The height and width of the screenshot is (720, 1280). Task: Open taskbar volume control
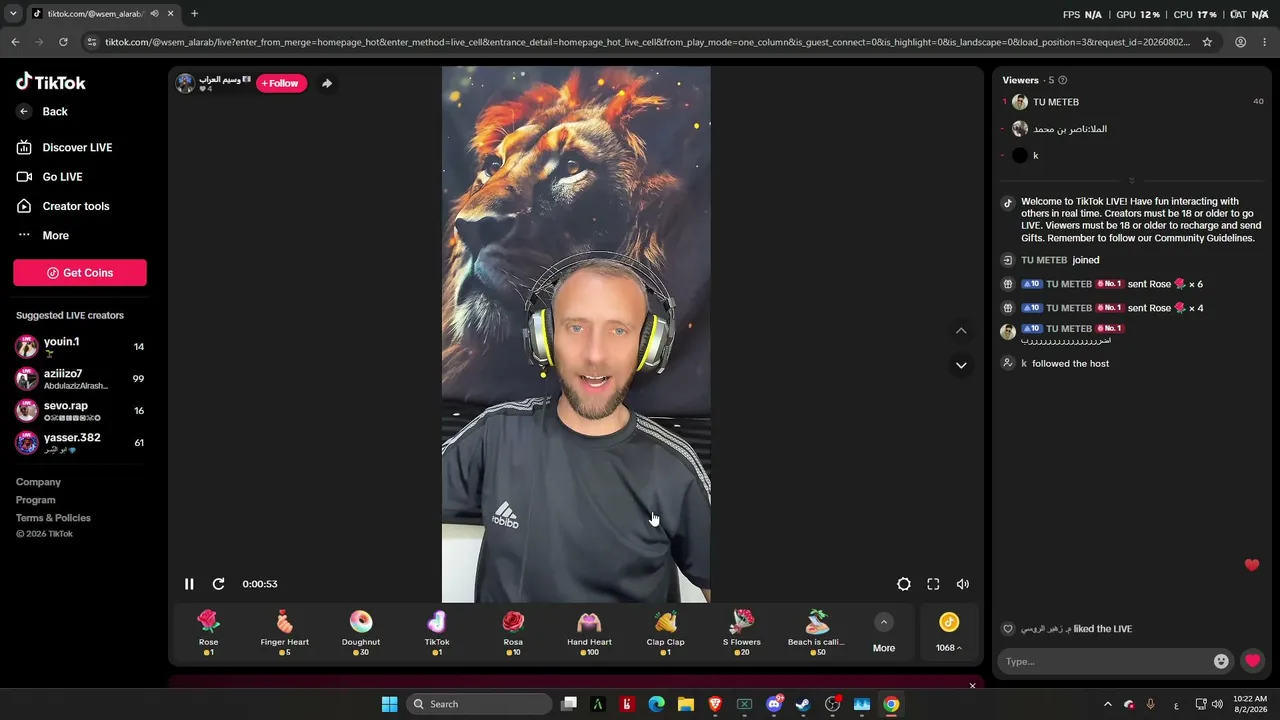1217,704
